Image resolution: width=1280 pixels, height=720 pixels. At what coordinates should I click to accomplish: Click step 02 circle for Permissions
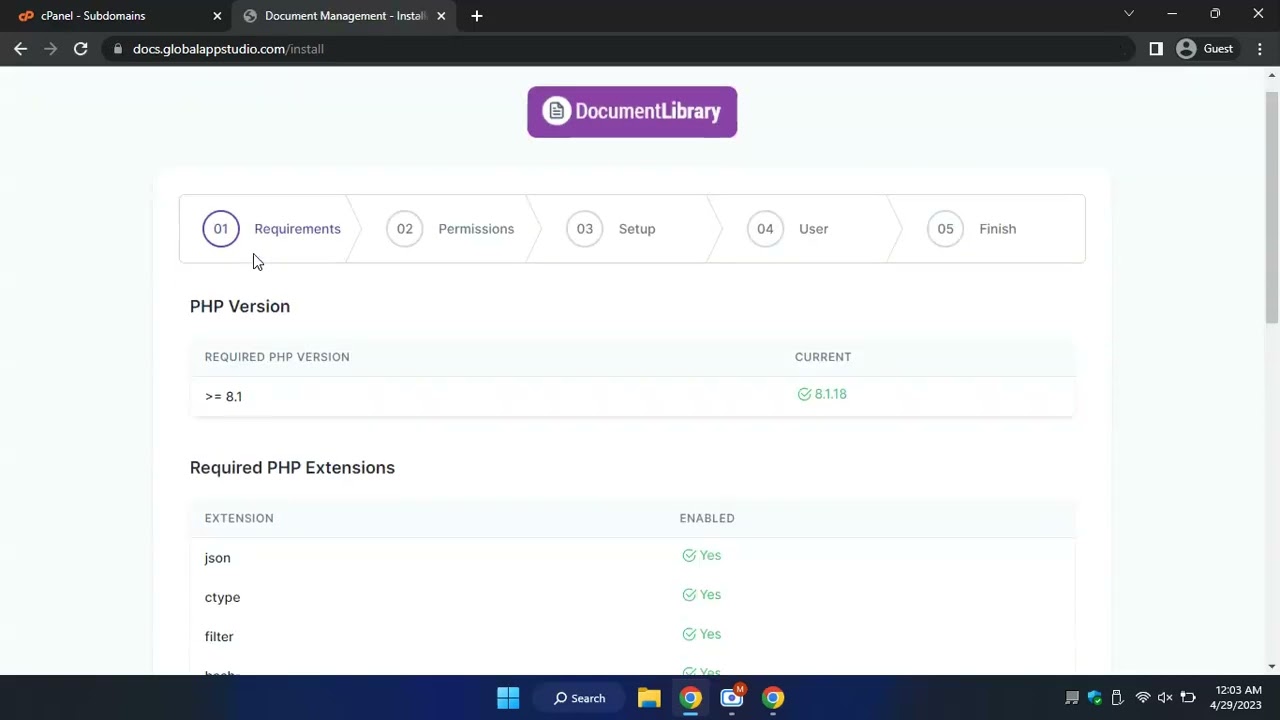tap(405, 229)
